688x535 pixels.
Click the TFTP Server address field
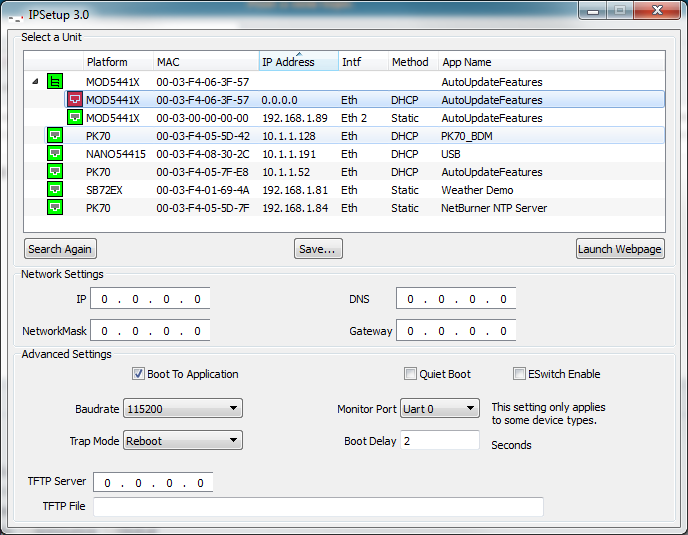(x=153, y=483)
